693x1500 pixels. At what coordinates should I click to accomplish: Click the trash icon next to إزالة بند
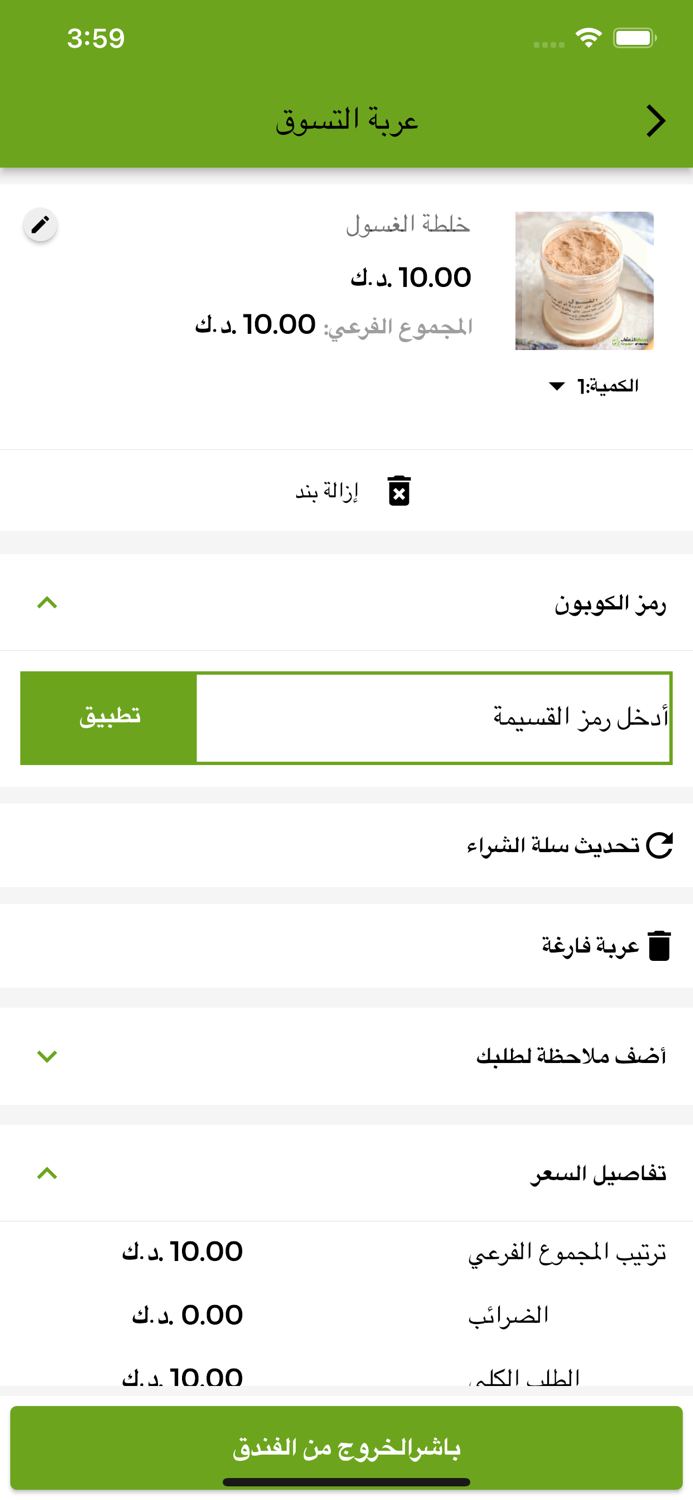click(x=398, y=489)
